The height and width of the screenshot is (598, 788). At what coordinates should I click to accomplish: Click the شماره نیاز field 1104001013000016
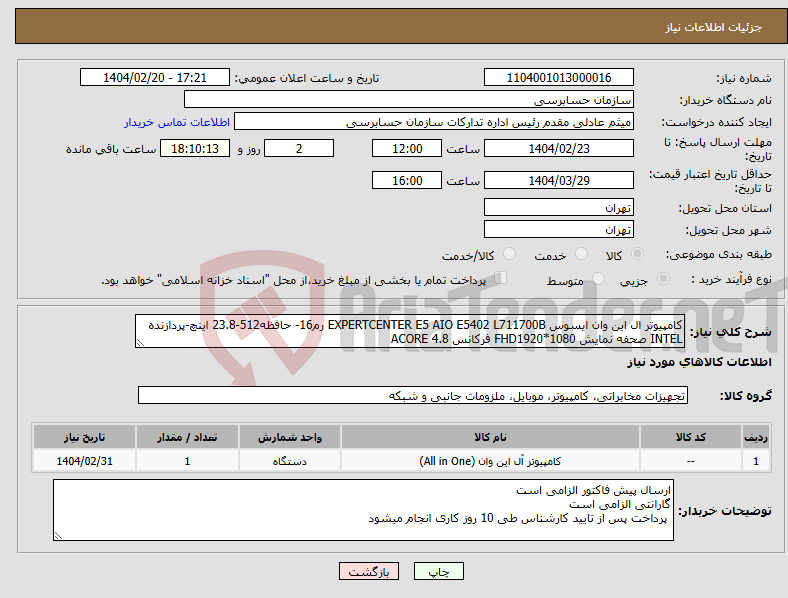(558, 77)
